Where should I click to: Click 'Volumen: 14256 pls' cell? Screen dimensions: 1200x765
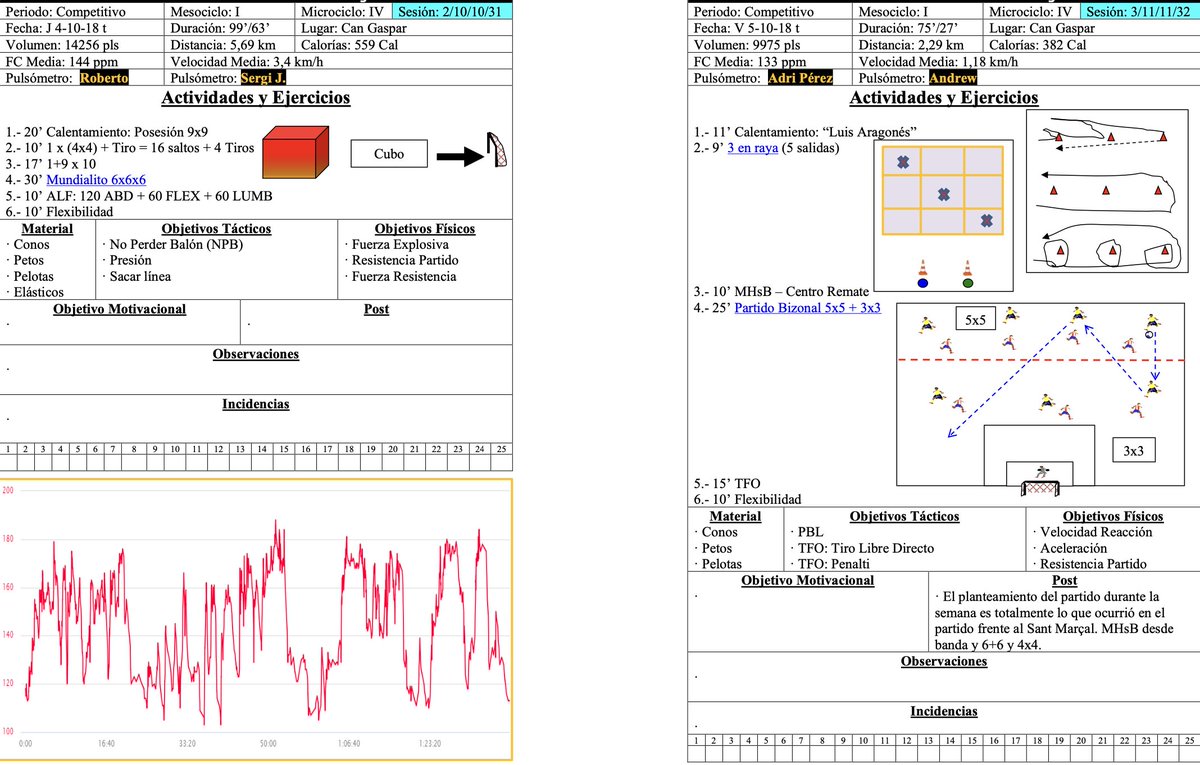pos(84,45)
